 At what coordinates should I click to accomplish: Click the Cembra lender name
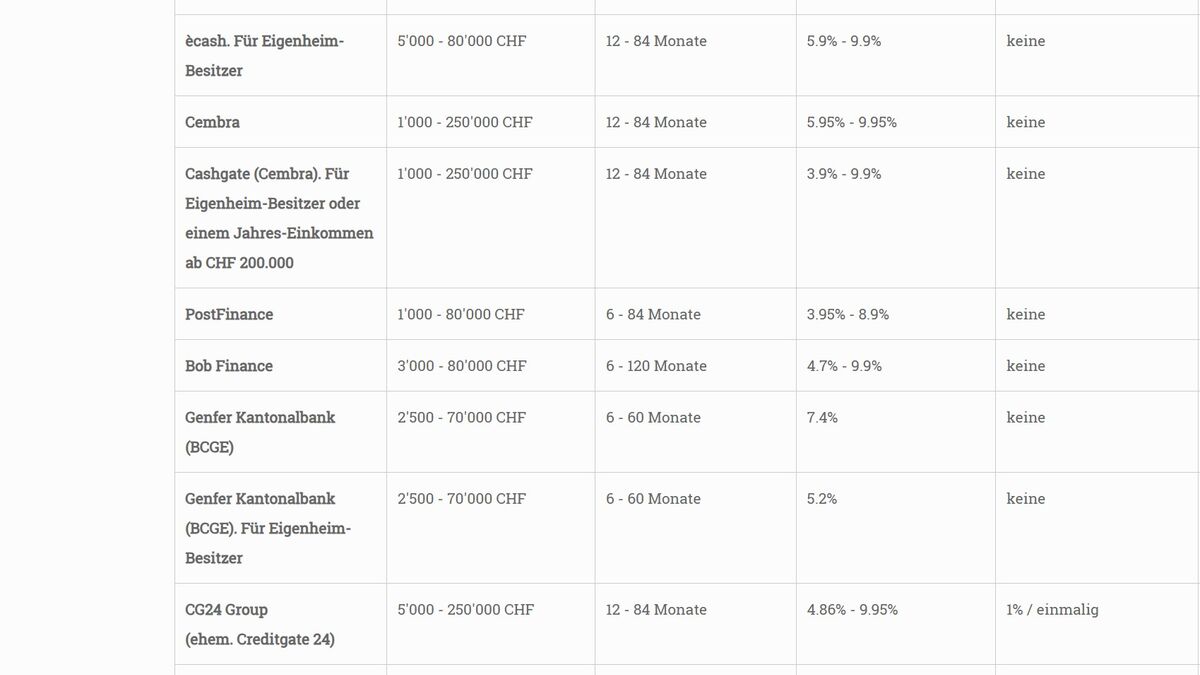coord(212,122)
